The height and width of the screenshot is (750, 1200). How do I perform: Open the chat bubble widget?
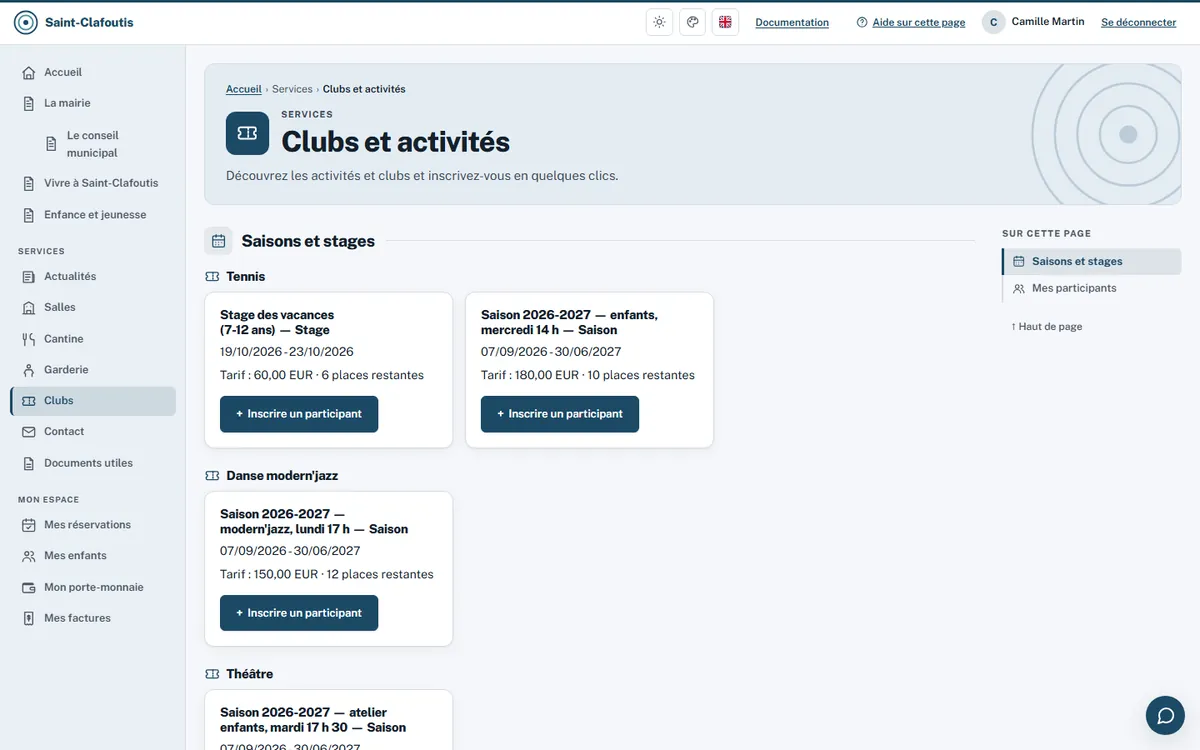[x=1165, y=715]
